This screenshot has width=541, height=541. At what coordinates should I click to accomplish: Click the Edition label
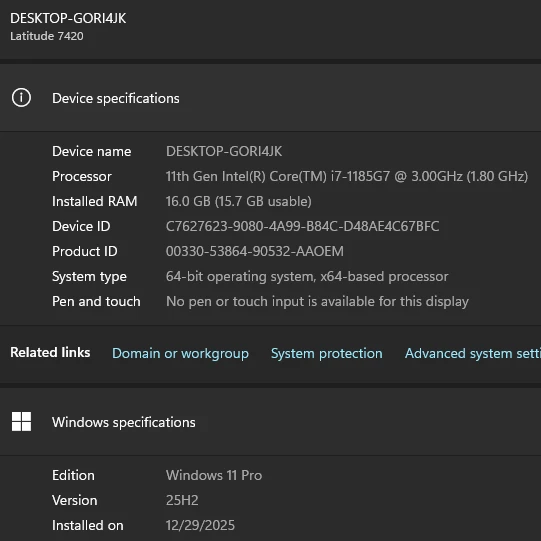coord(73,475)
